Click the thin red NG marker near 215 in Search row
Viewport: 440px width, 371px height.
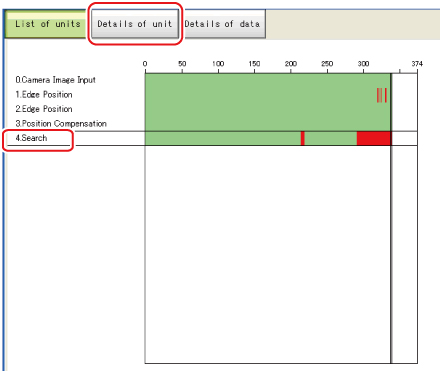tap(303, 138)
